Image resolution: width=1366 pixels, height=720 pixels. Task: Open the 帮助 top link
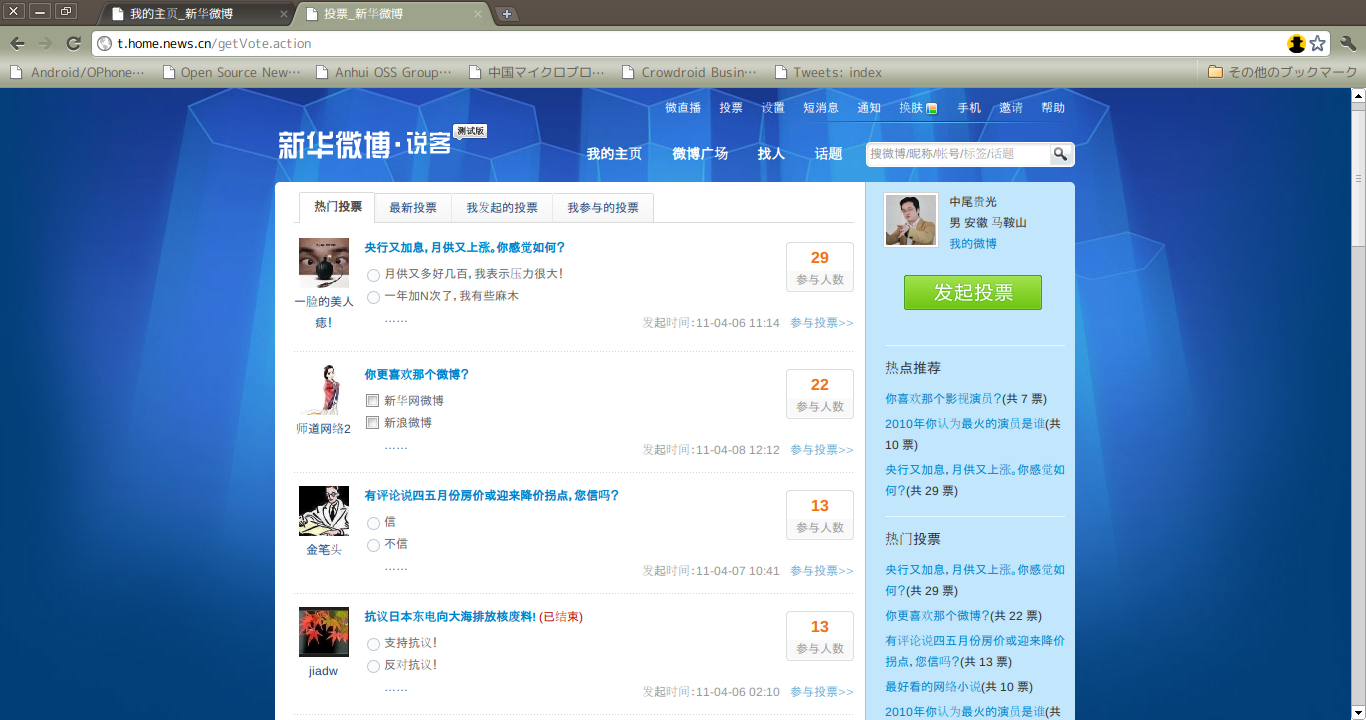coord(1053,108)
